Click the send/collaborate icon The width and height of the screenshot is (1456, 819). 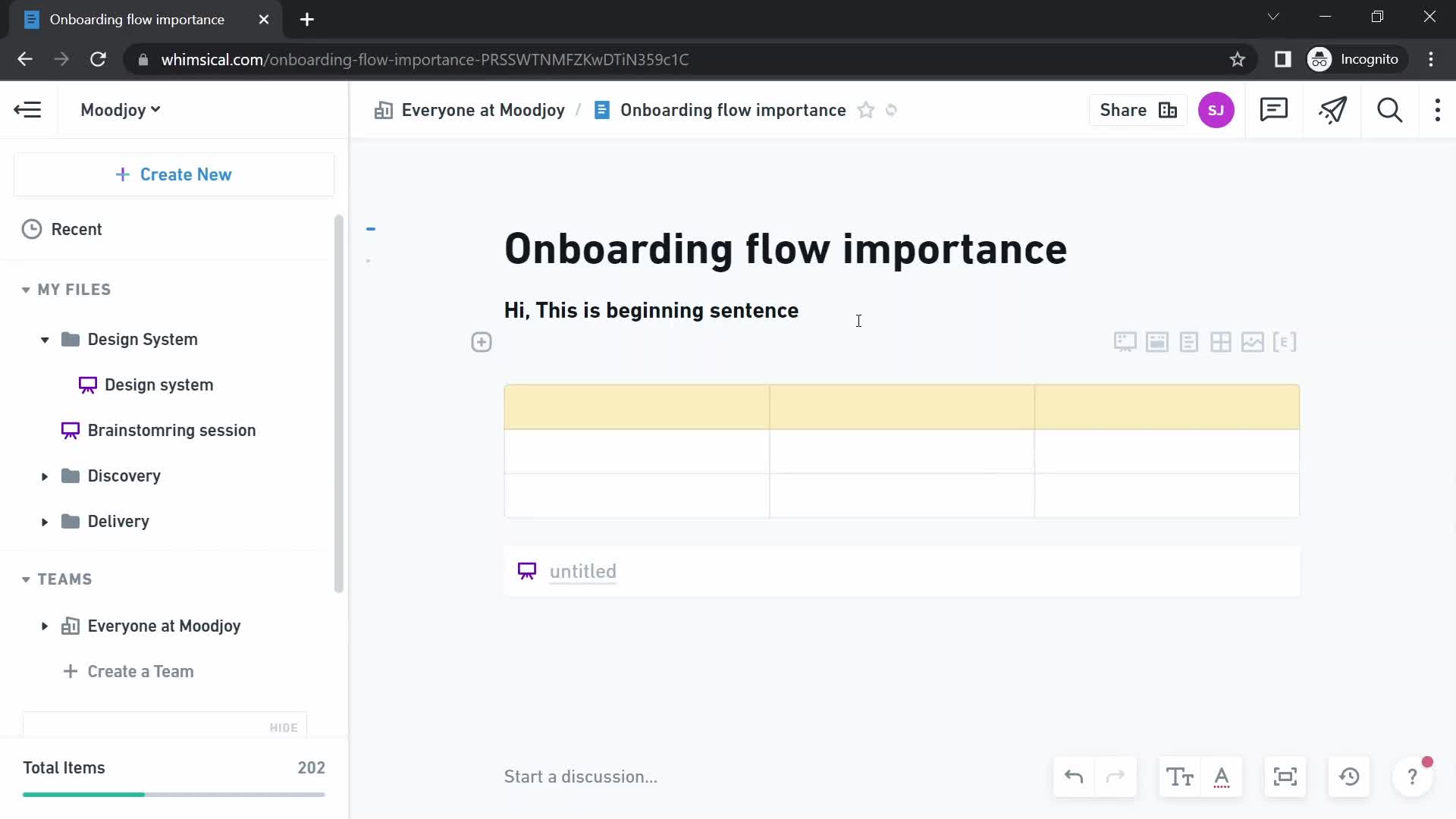[x=1335, y=110]
